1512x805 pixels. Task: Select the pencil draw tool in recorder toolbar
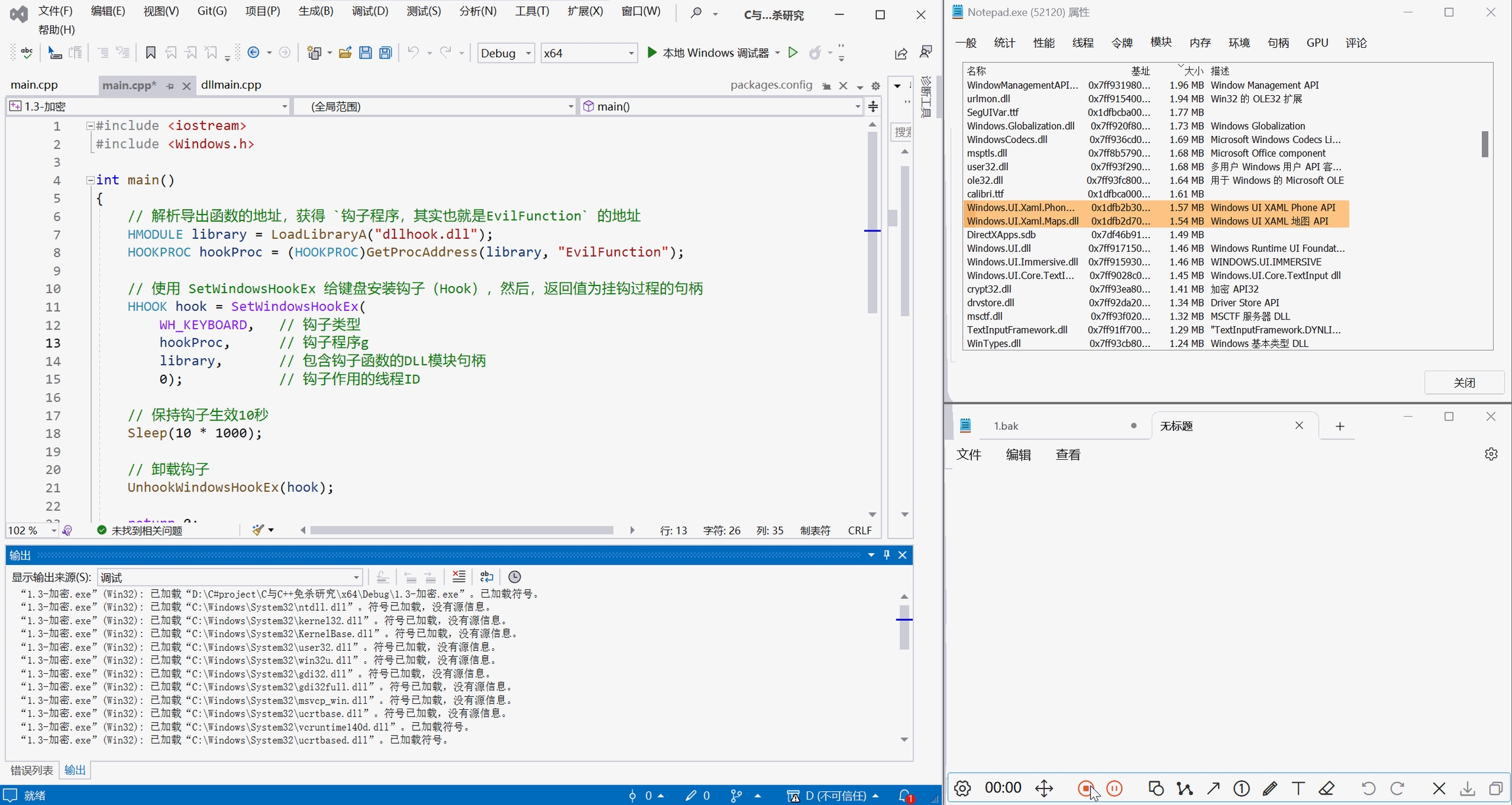[x=1270, y=788]
